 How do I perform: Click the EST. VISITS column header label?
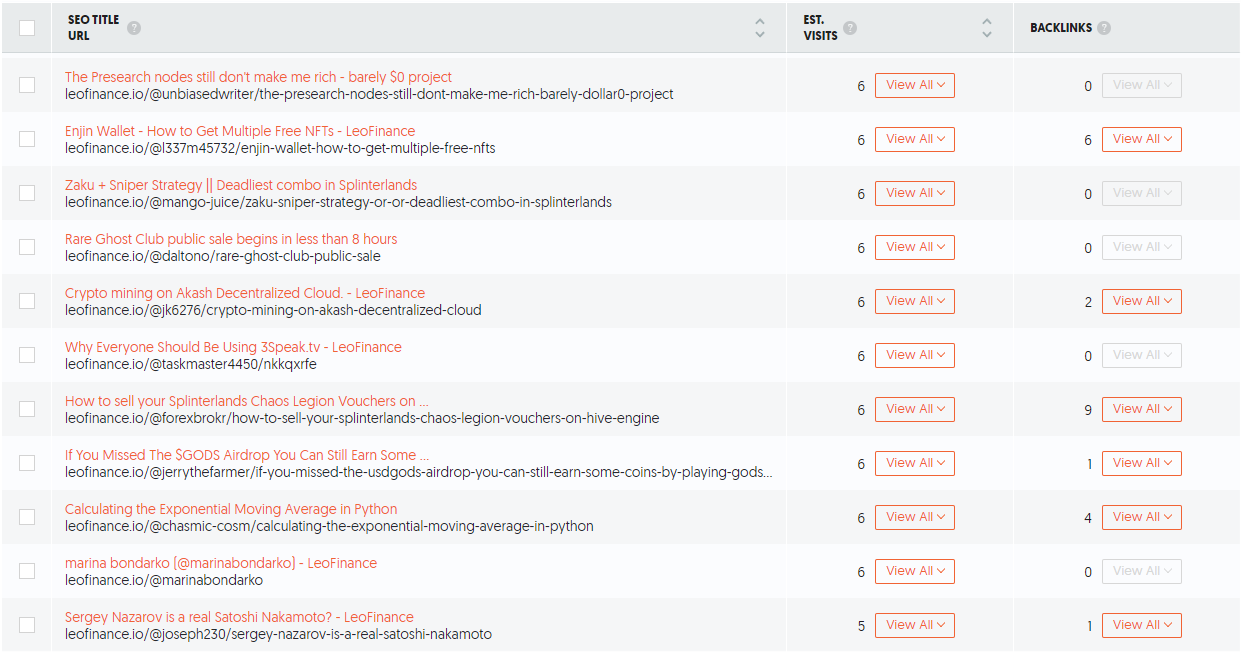(821, 28)
